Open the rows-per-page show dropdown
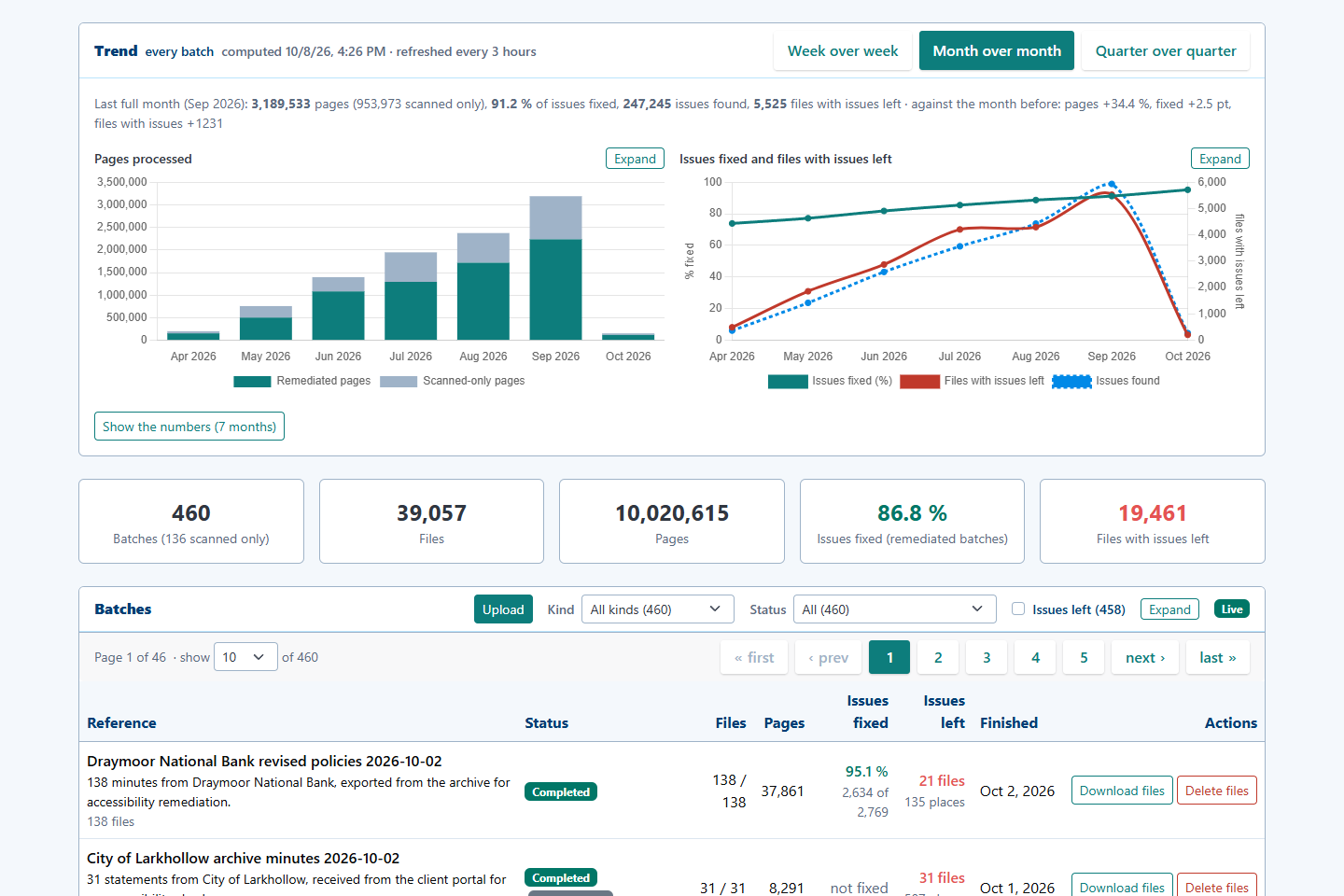This screenshot has width=1344, height=896. pyautogui.click(x=245, y=657)
